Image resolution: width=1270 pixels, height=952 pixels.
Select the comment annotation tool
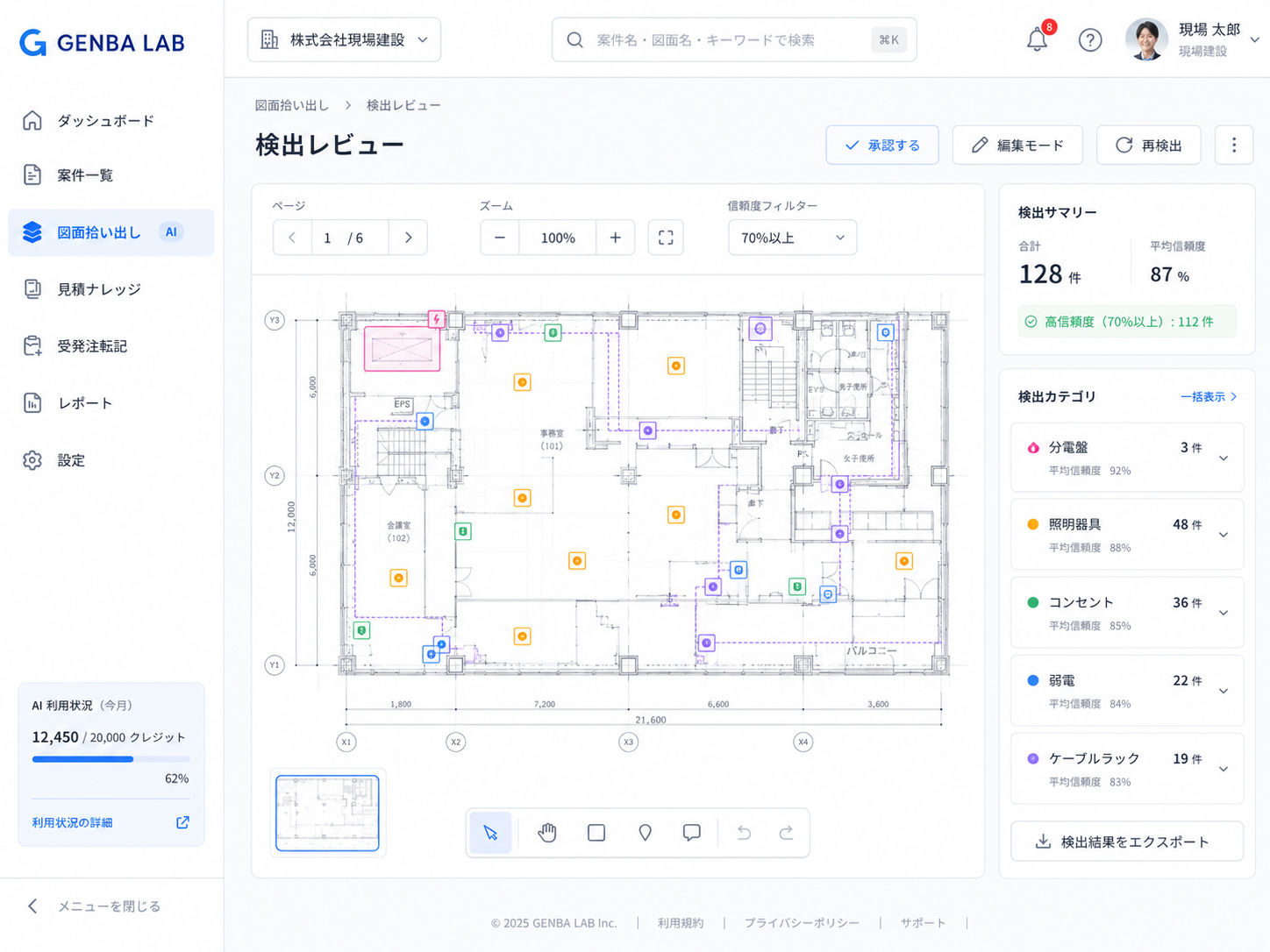point(692,833)
